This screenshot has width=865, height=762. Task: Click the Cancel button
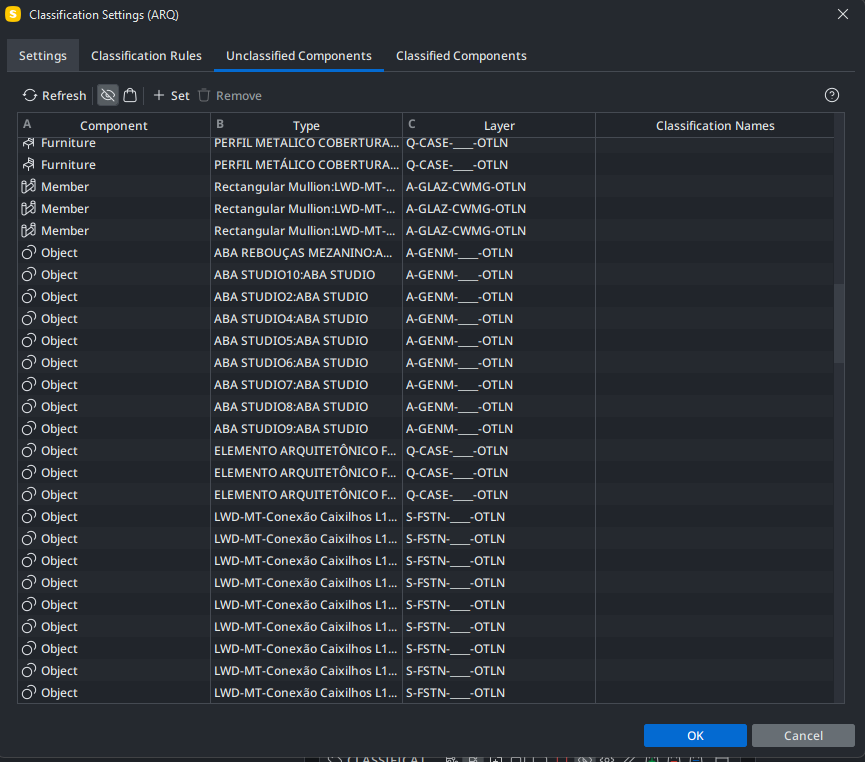(803, 735)
